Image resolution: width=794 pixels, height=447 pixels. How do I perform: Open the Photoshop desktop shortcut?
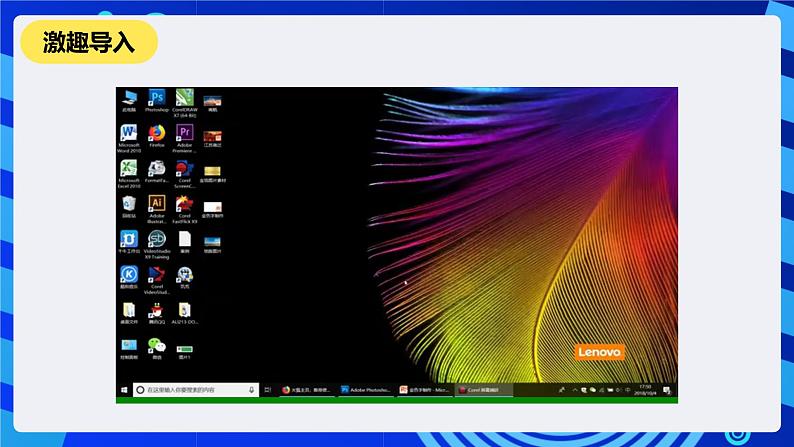point(157,101)
